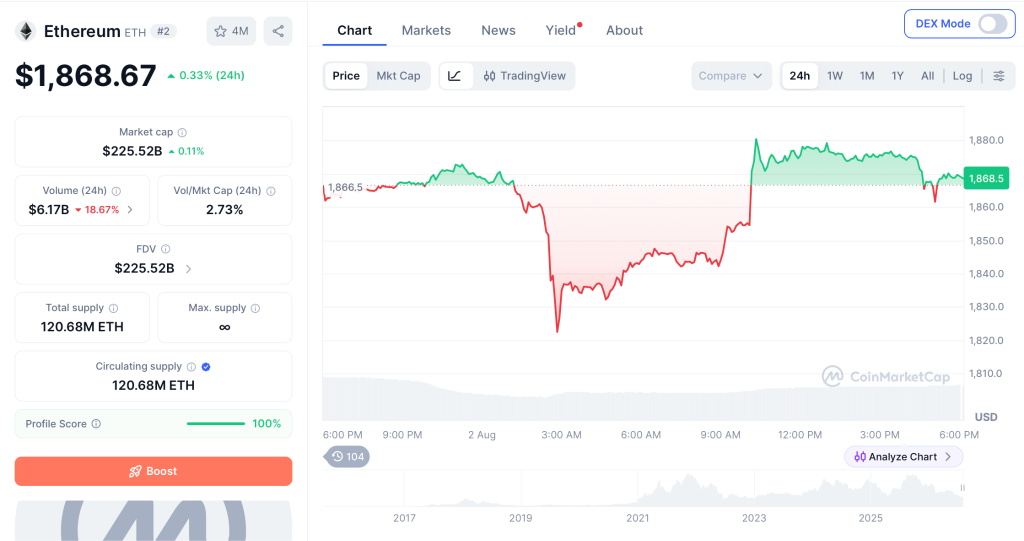Click the Circulating supply verified badge
This screenshot has height=541, width=1024.
pyautogui.click(x=206, y=367)
